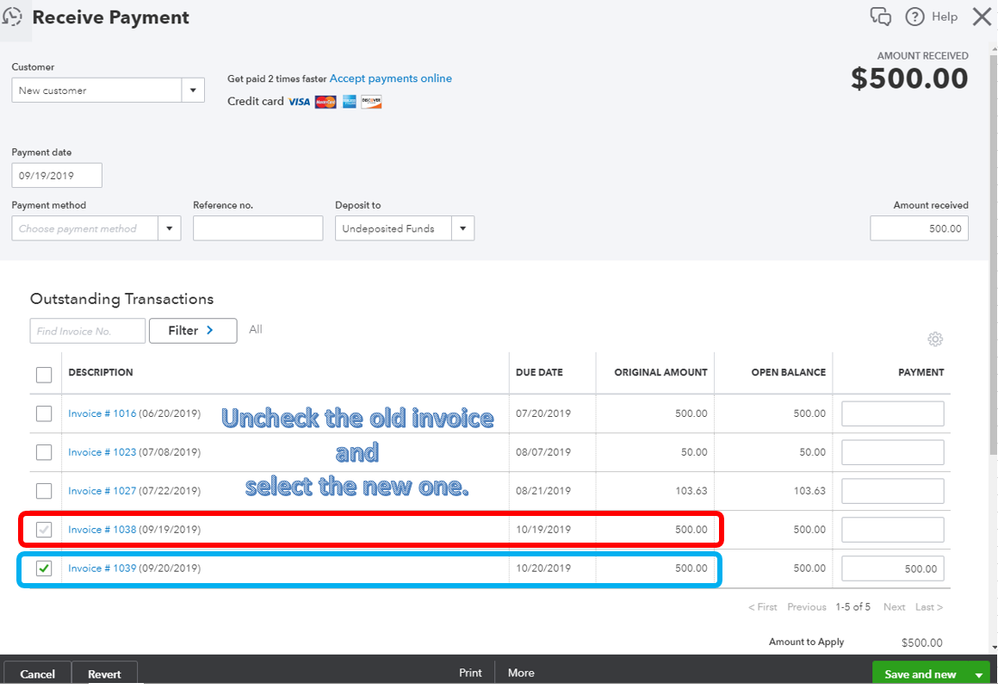The image size is (998, 684).
Task: Click the Filter button
Action: (x=193, y=331)
